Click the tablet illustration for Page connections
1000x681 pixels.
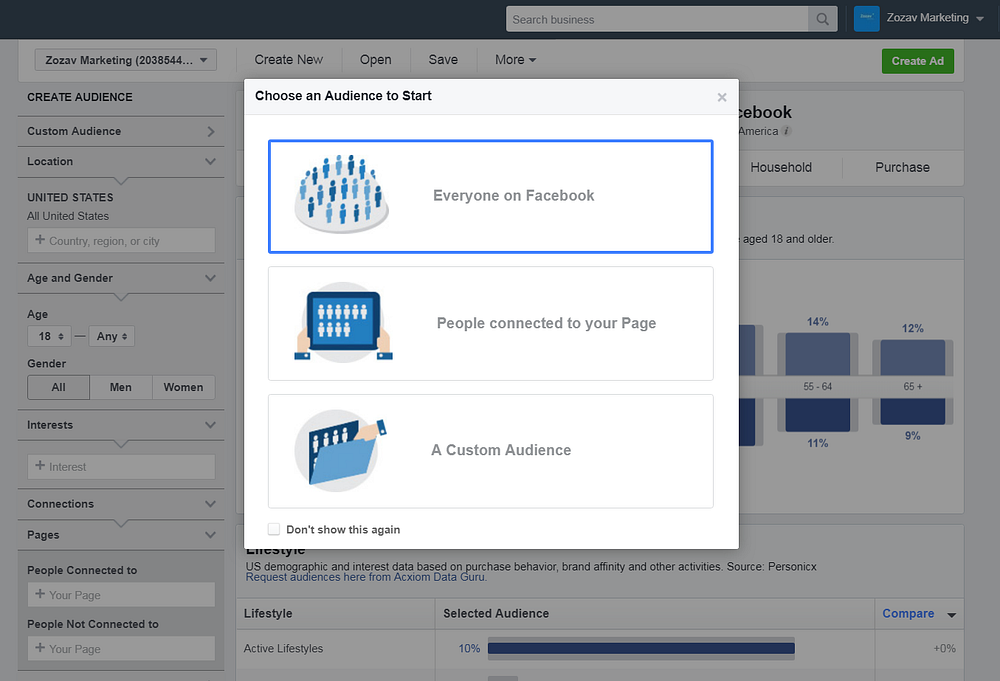(x=343, y=323)
